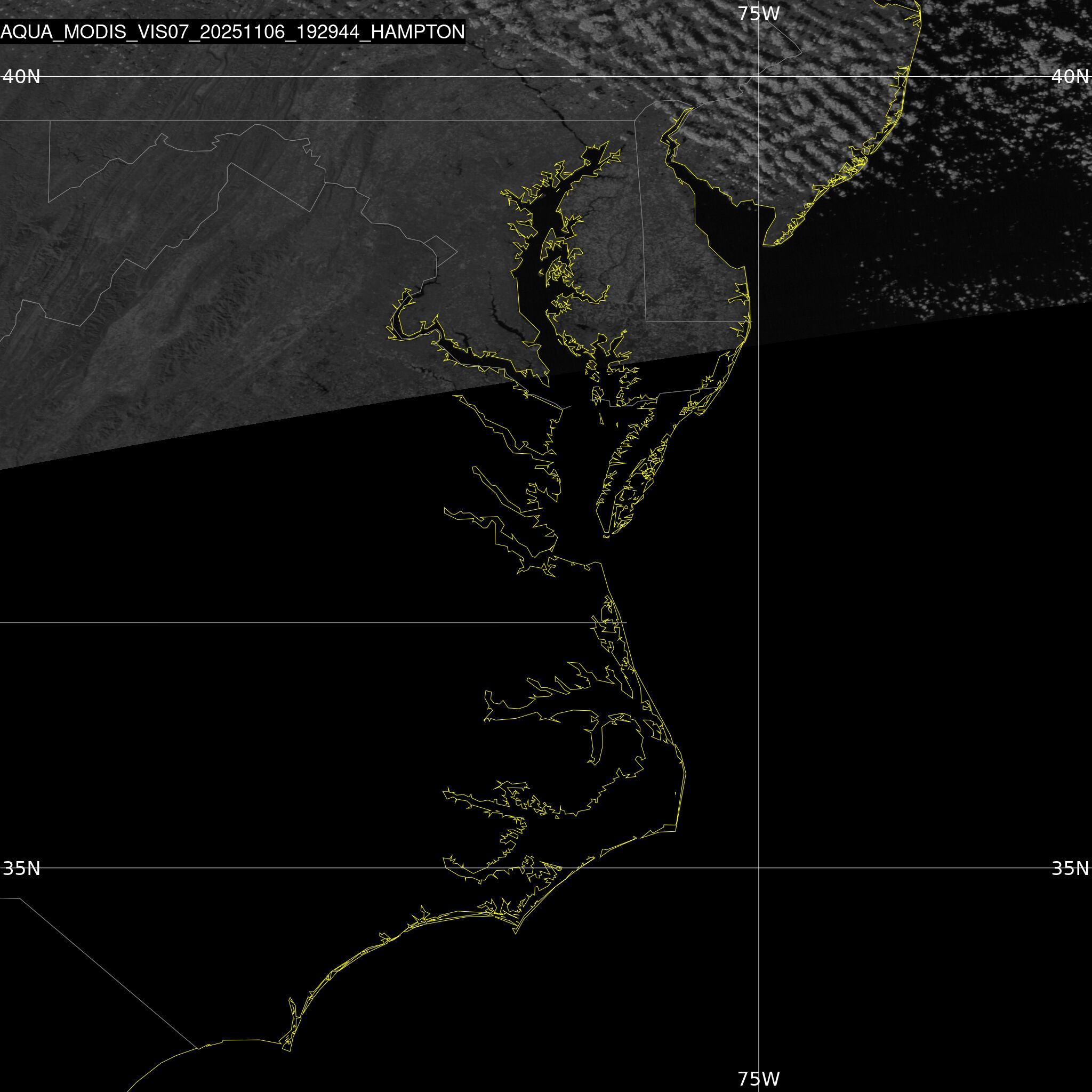The height and width of the screenshot is (1092, 1092).
Task: Click the Virginia–North Carolina border line
Action: coord(283,622)
